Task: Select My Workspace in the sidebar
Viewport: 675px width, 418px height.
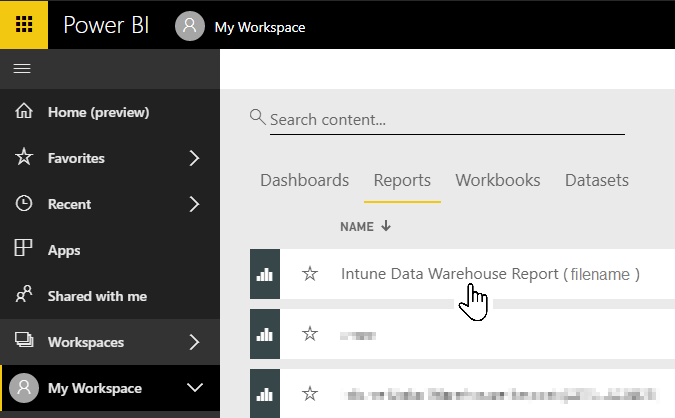Action: click(110, 388)
